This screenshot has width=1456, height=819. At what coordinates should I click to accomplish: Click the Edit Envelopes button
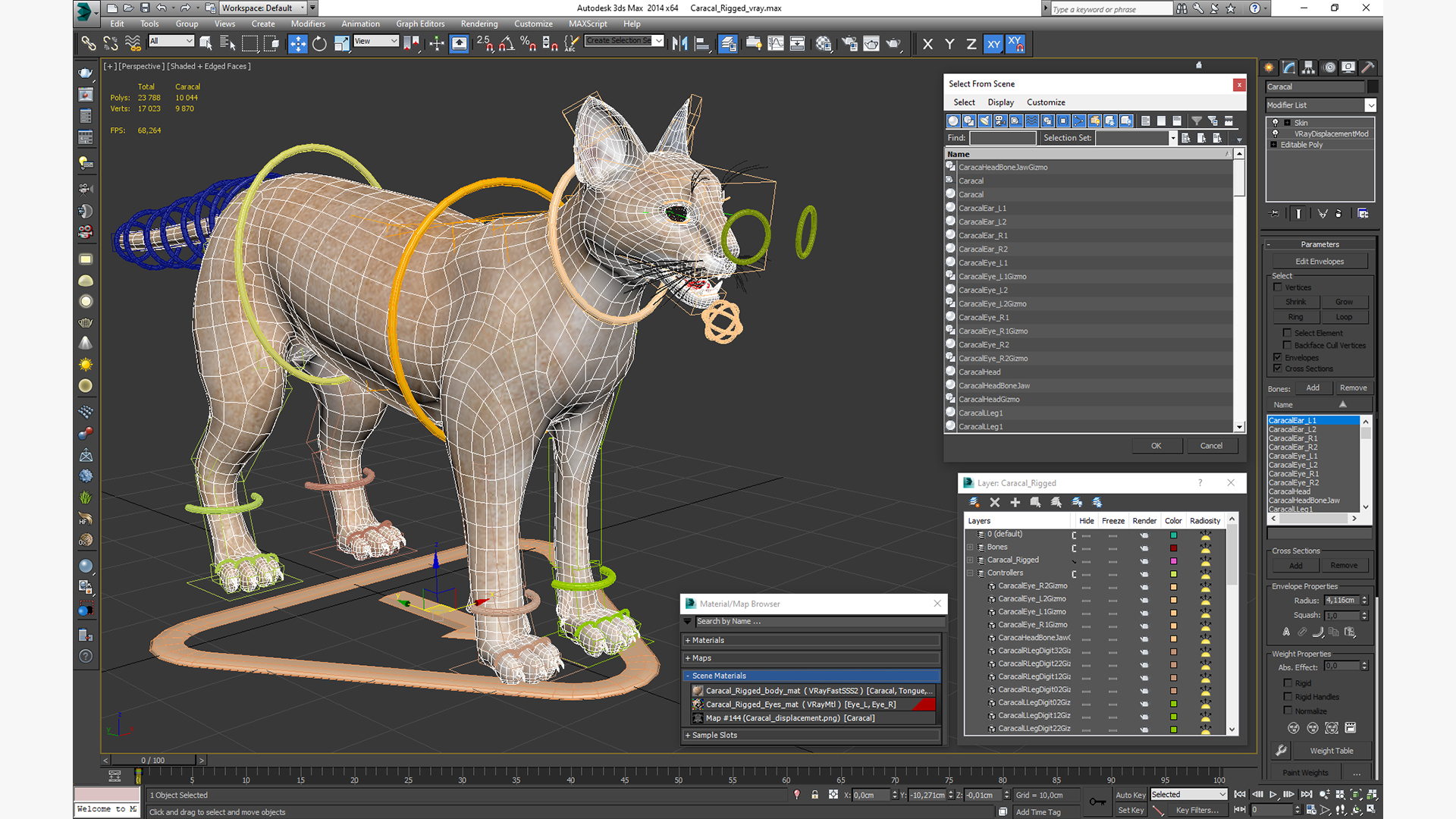tap(1319, 262)
